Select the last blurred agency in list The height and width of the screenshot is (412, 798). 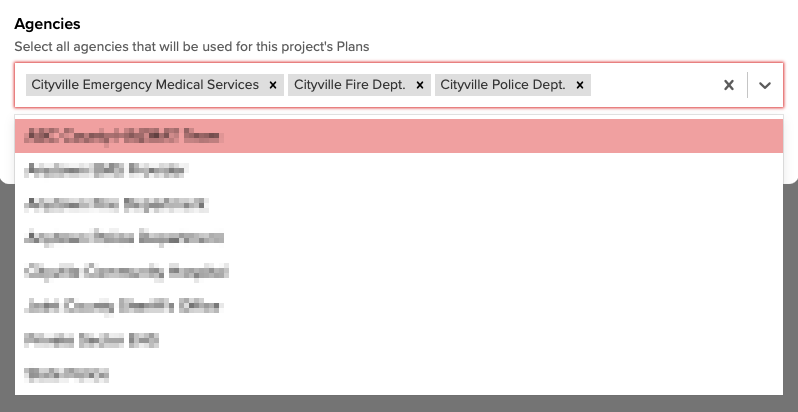click(399, 374)
